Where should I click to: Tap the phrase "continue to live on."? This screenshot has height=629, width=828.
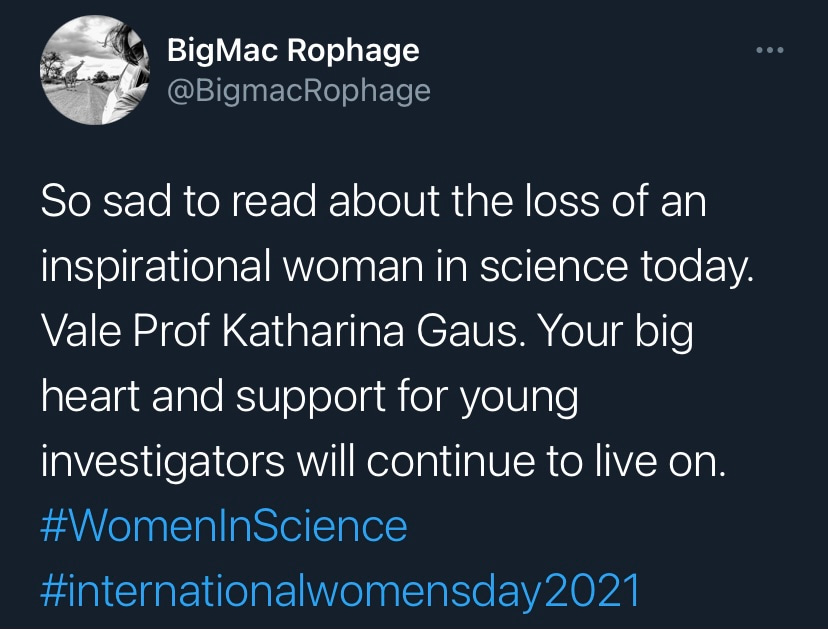(x=560, y=462)
